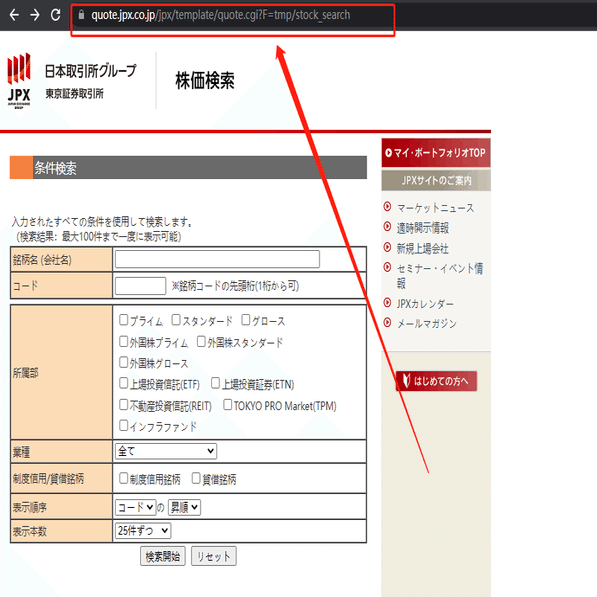Open the 業種 dropdown showing 全て
597x597 pixels.
point(166,451)
